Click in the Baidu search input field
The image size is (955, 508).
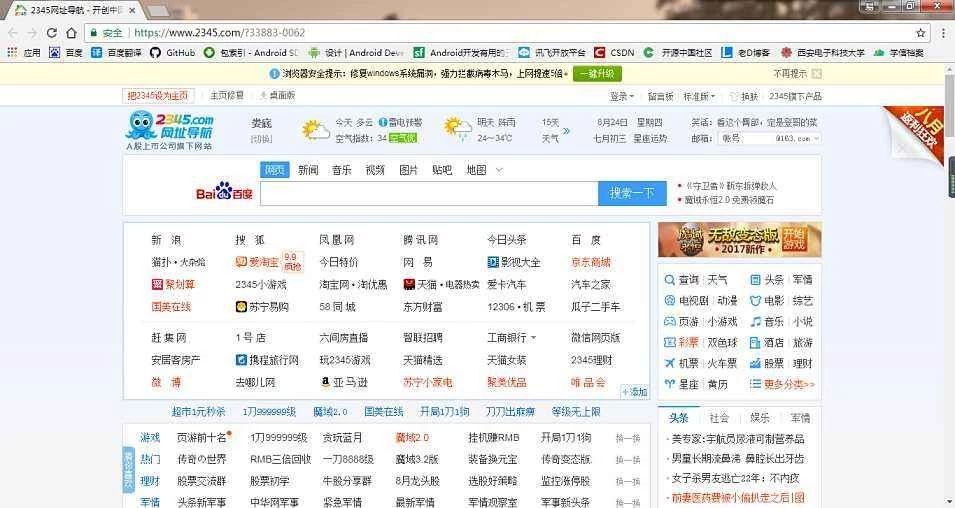coord(429,193)
